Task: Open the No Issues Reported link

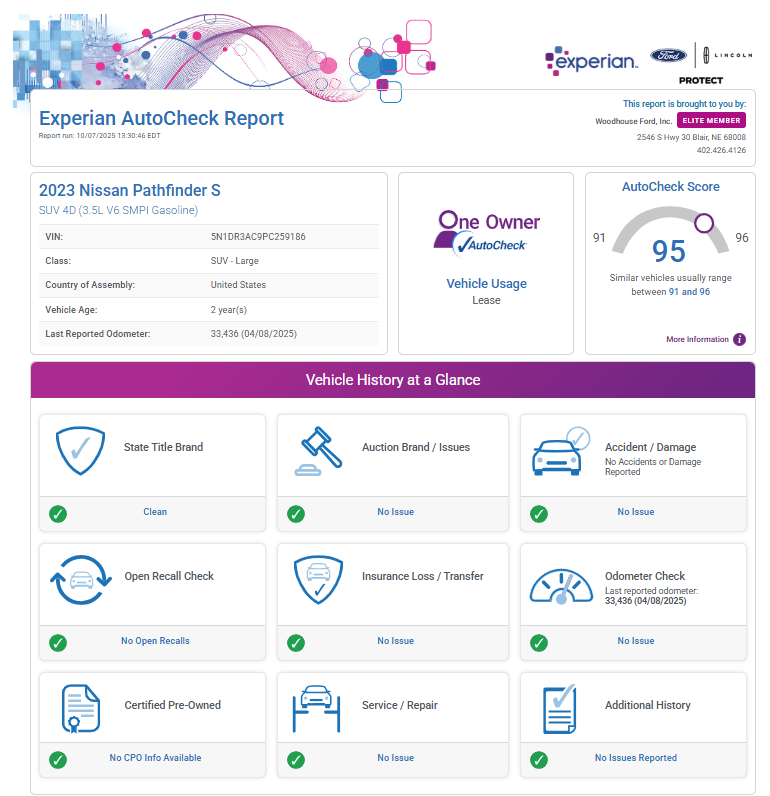Action: (635, 758)
